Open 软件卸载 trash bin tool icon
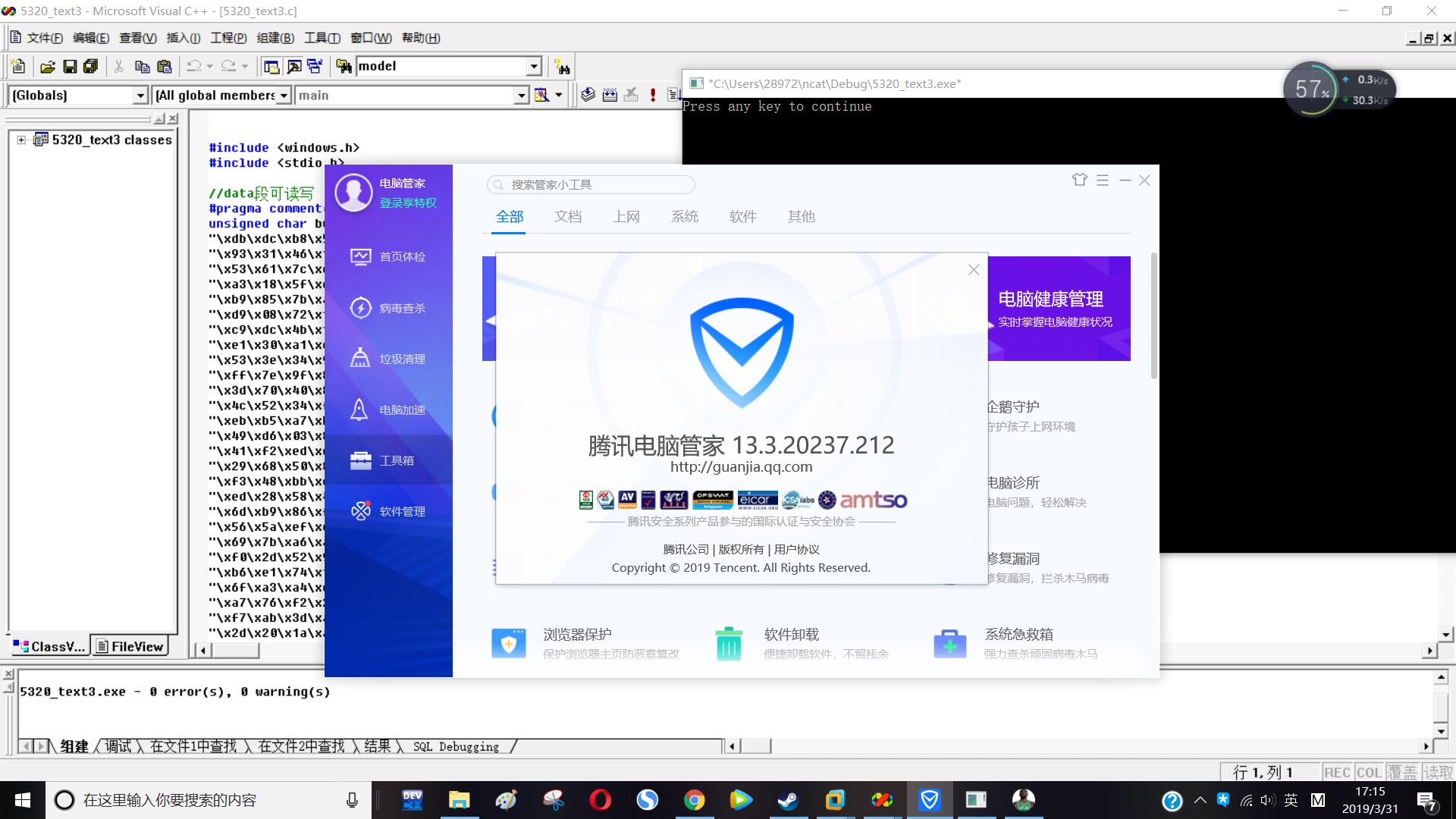Screen dimensions: 1456x819 pyautogui.click(x=729, y=644)
